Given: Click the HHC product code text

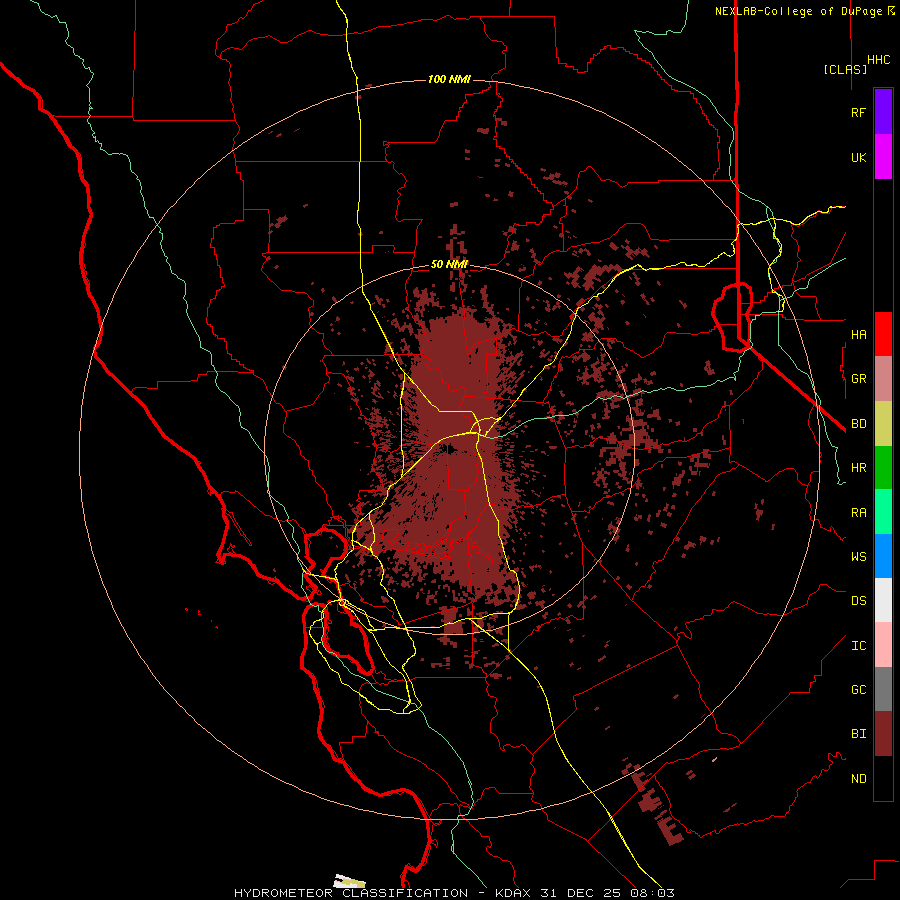Looking at the screenshot, I should [879, 60].
